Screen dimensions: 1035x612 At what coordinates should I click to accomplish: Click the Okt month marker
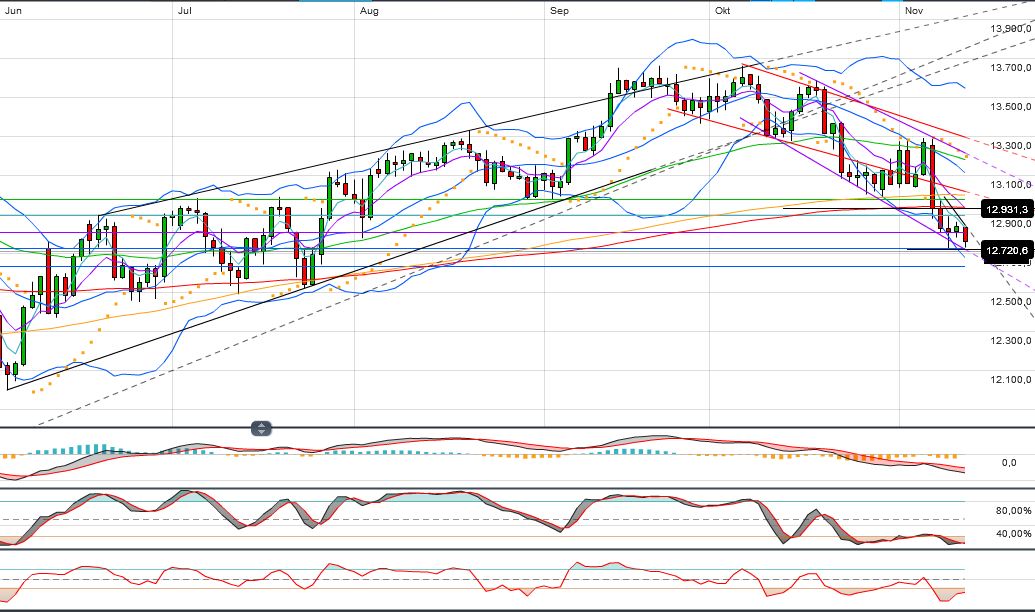722,10
